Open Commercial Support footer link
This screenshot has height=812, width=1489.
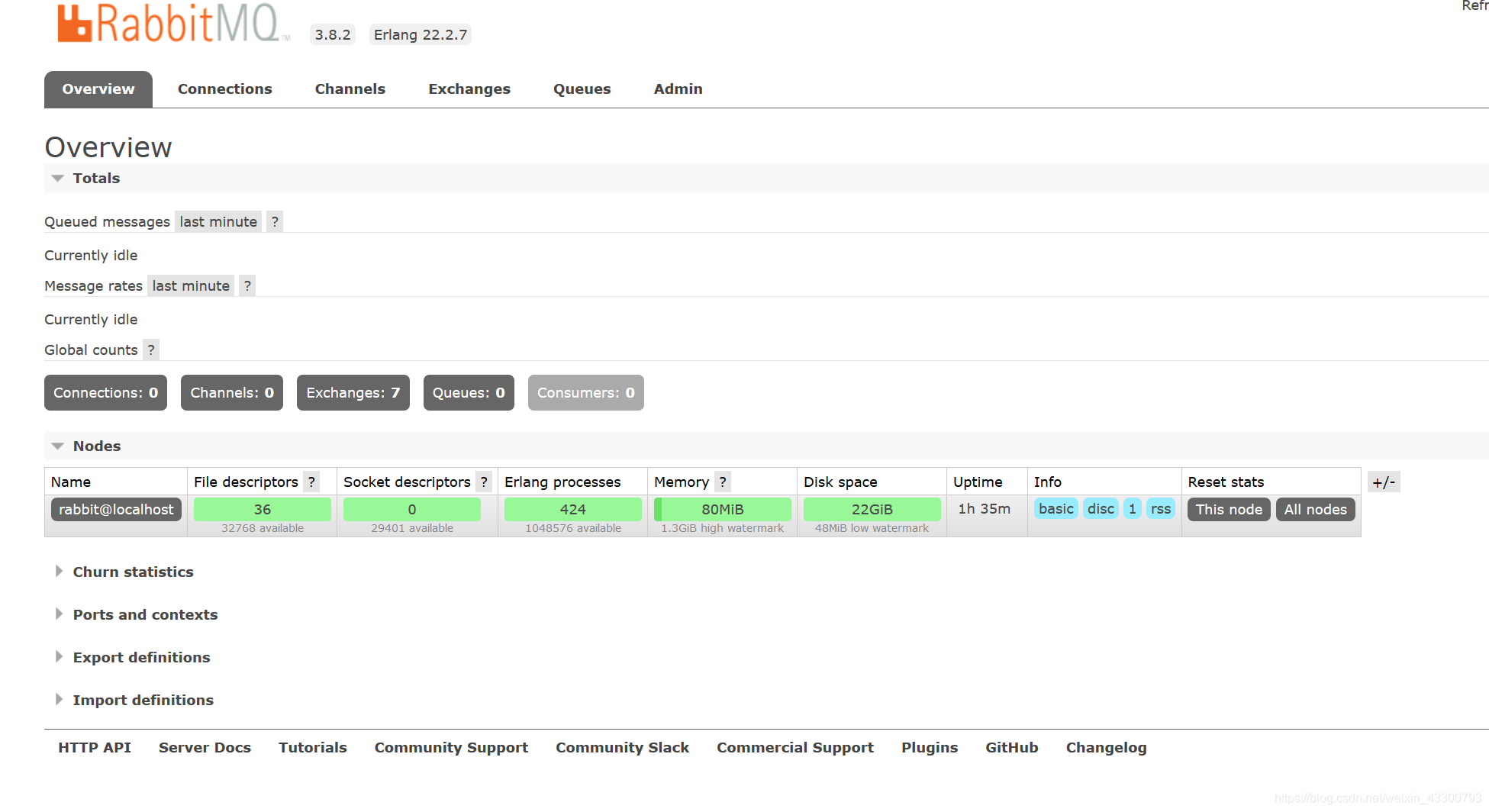(795, 748)
